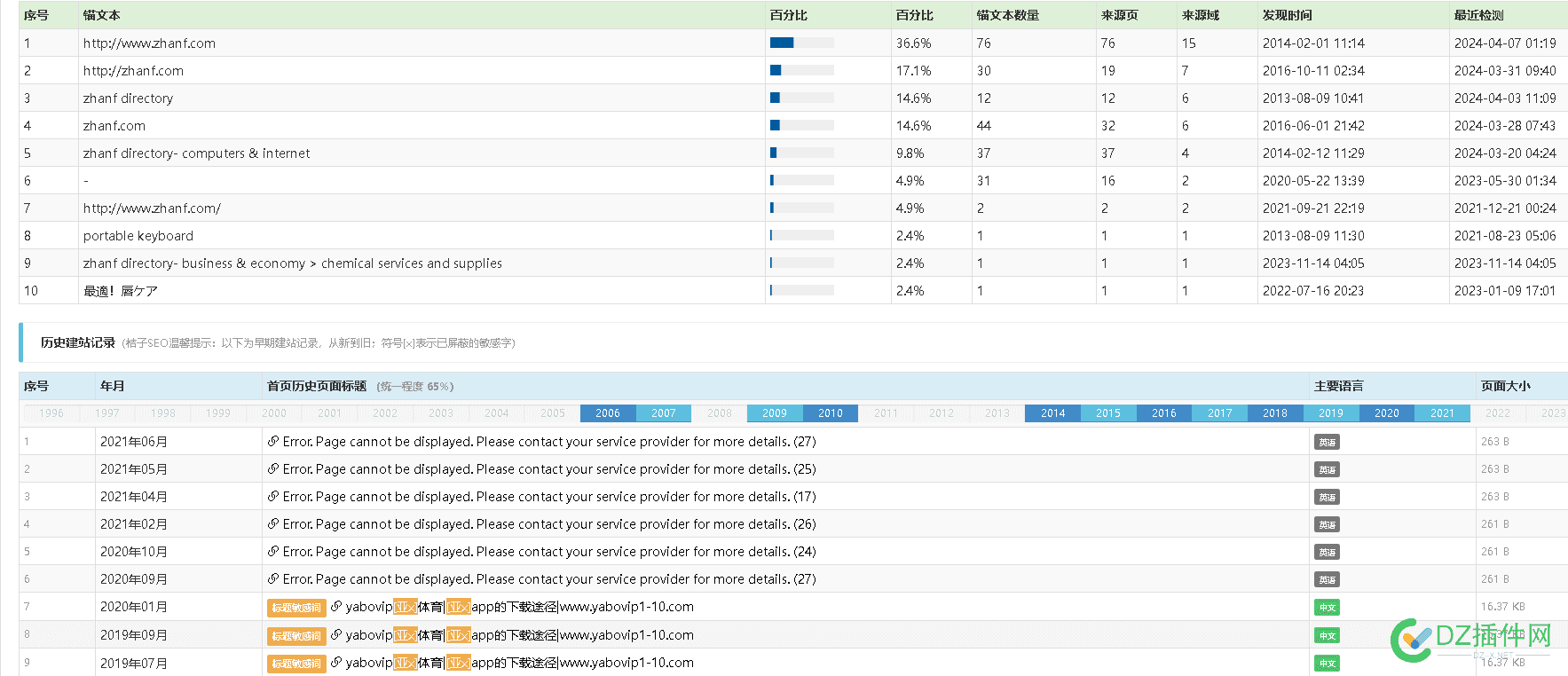
Task: Click anchor text zhanf.com in row 4
Action: (x=114, y=125)
